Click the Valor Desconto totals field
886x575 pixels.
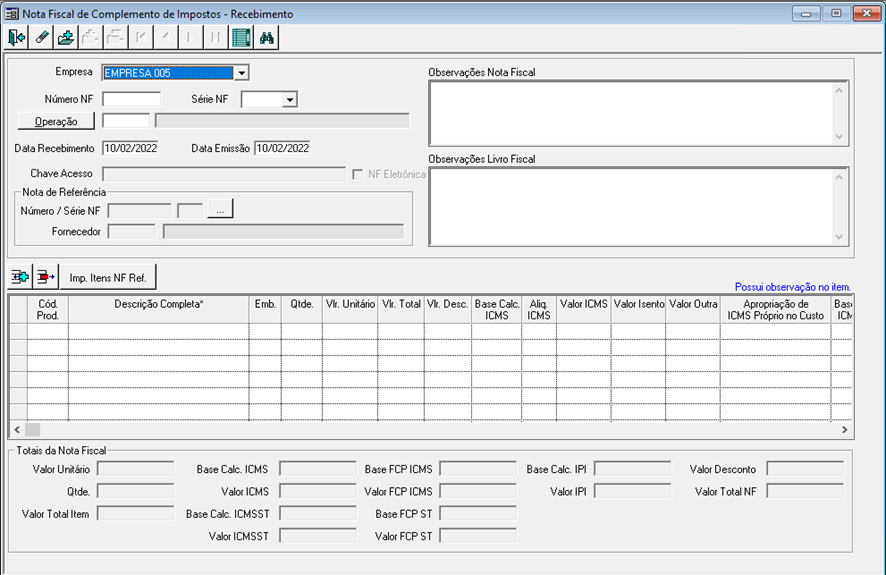tap(805, 469)
